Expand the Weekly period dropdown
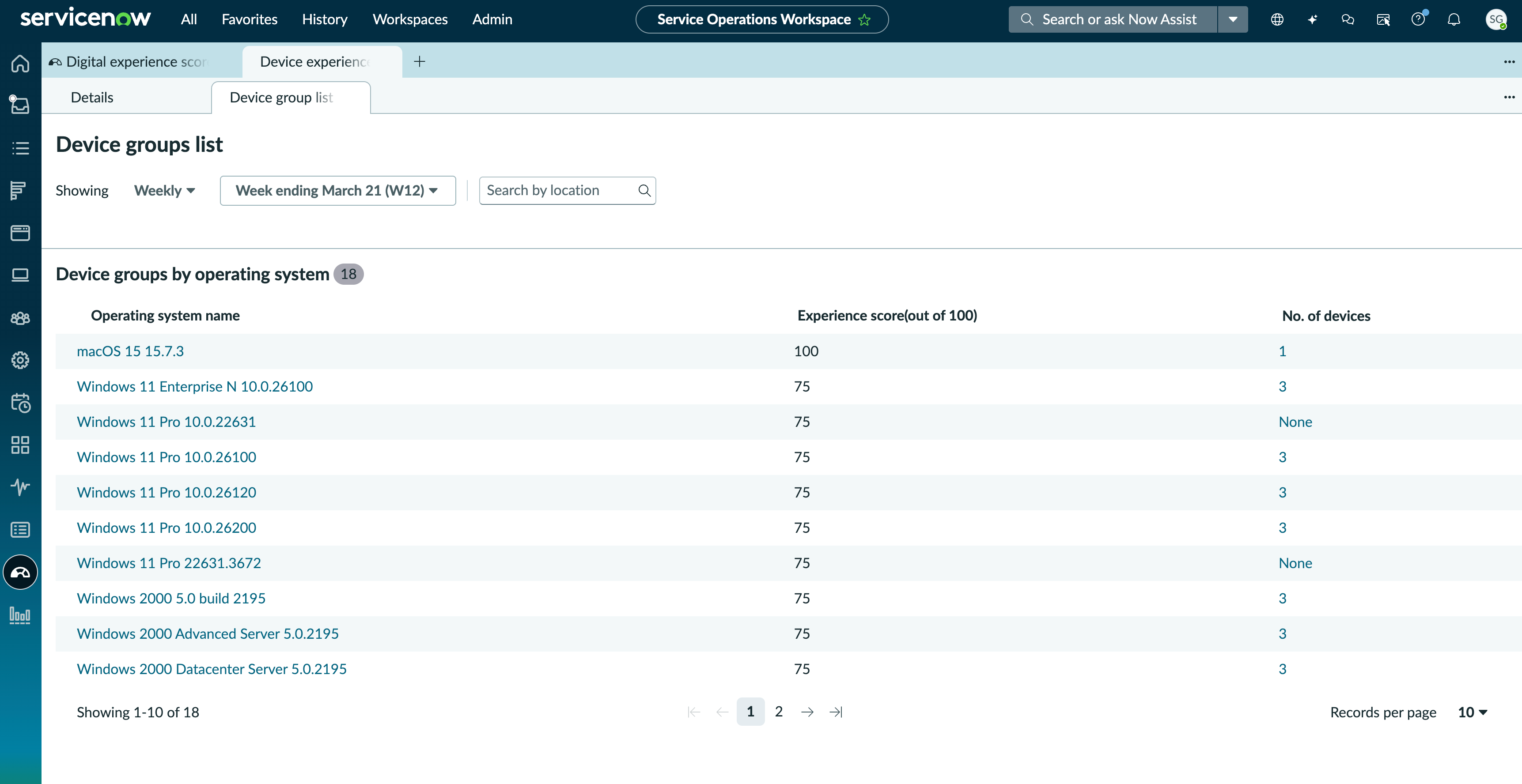This screenshot has width=1522, height=784. [x=164, y=191]
